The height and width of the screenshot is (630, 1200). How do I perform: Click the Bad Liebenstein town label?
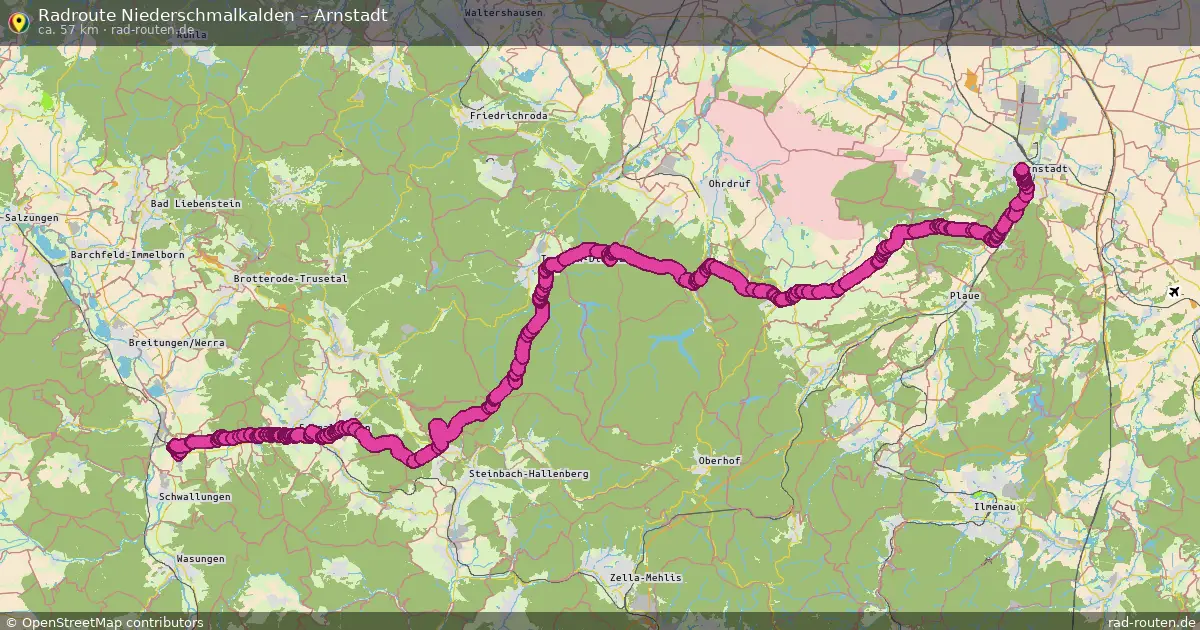click(x=195, y=204)
